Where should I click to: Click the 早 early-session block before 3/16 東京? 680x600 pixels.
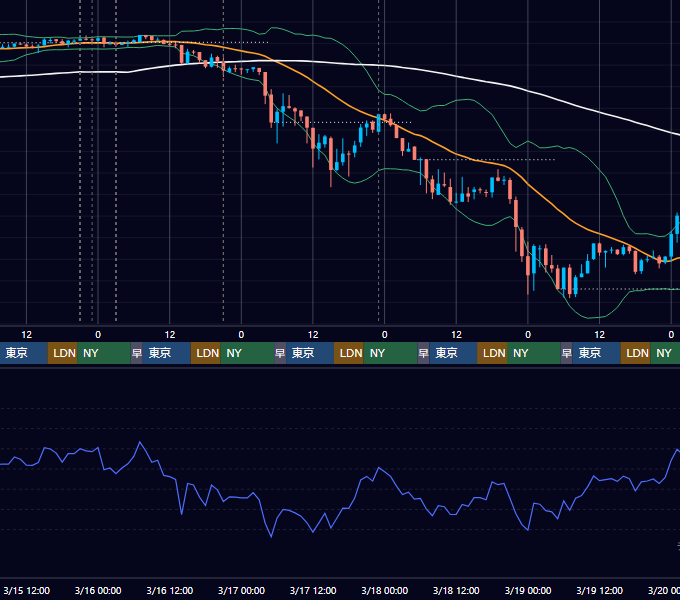click(x=137, y=353)
